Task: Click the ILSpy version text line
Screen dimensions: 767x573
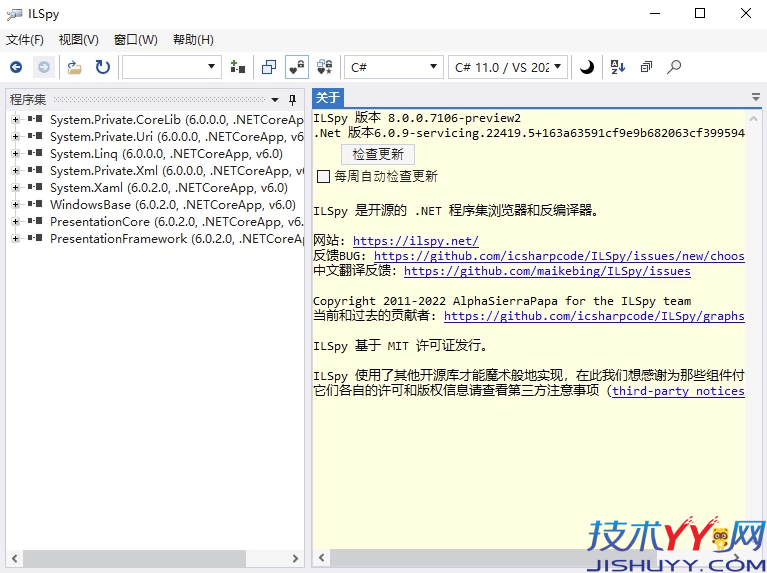Action: 417,118
